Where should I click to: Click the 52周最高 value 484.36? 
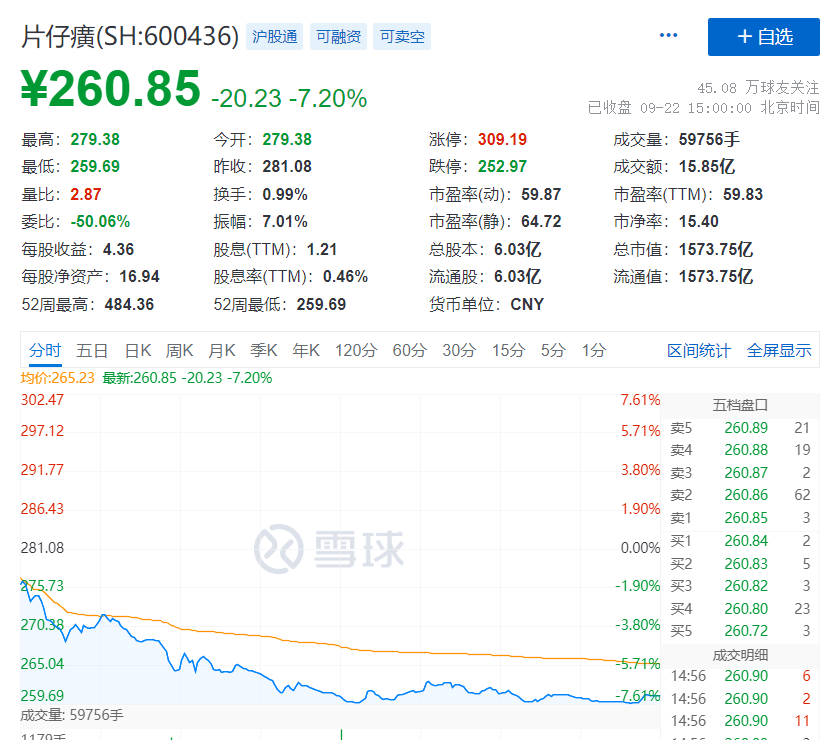[129, 305]
